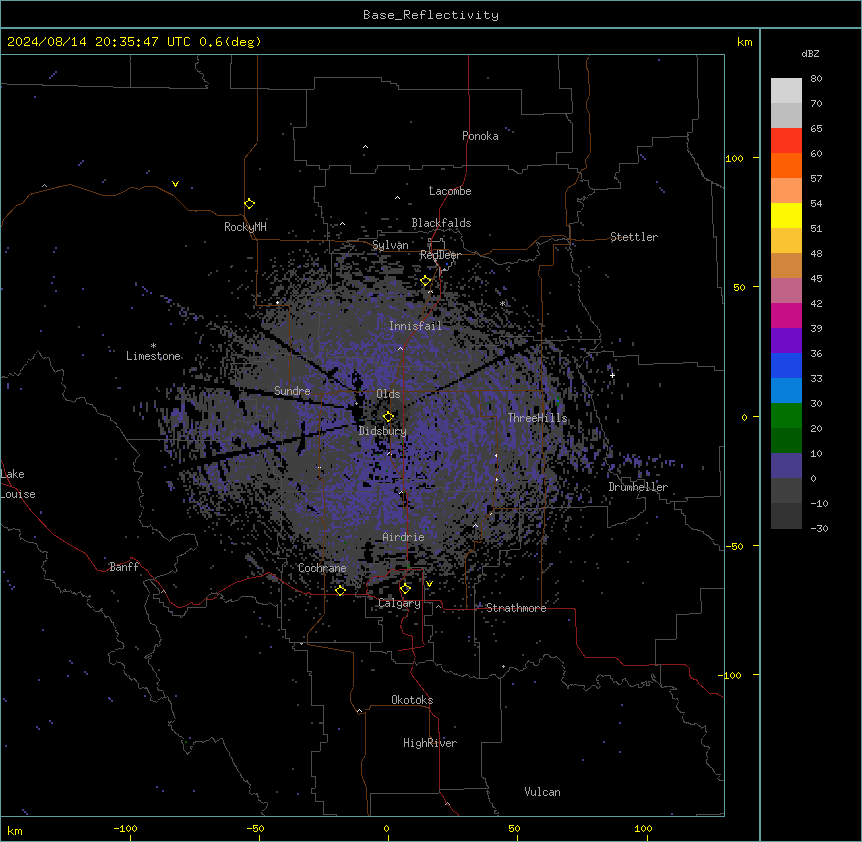Select the magenta swatch in the dBZ legend

pyautogui.click(x=786, y=315)
